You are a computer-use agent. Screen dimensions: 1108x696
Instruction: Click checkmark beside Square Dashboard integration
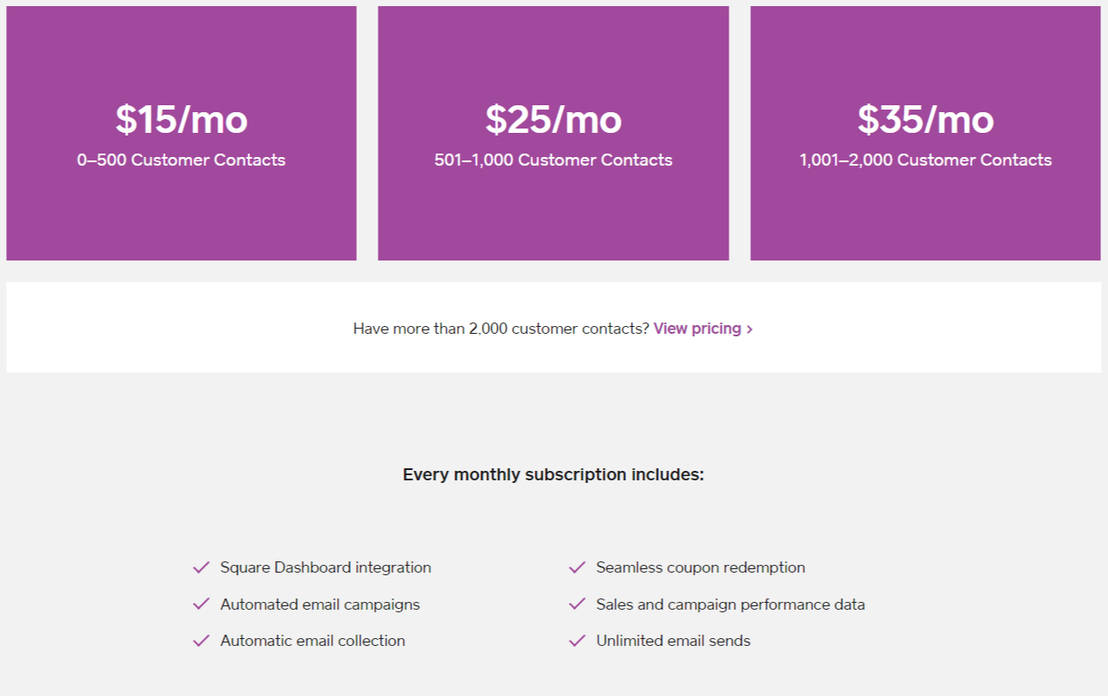tap(201, 568)
